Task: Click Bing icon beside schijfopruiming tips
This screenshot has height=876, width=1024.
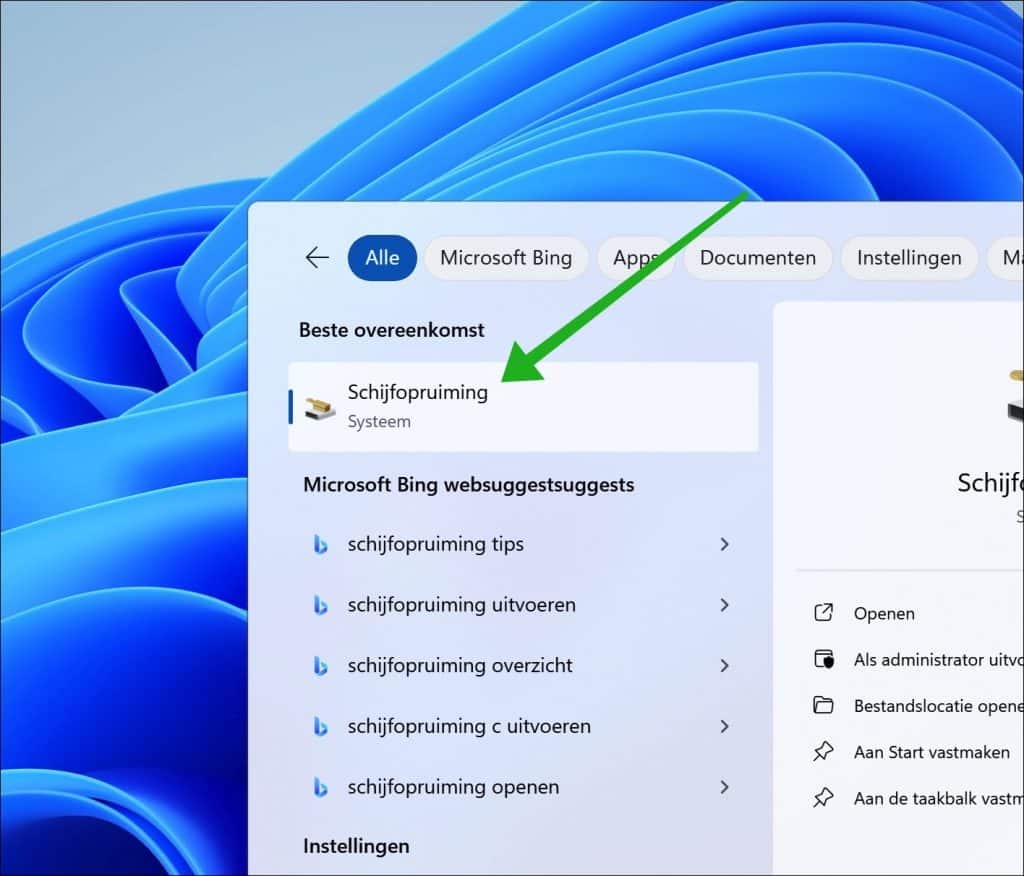Action: 320,544
